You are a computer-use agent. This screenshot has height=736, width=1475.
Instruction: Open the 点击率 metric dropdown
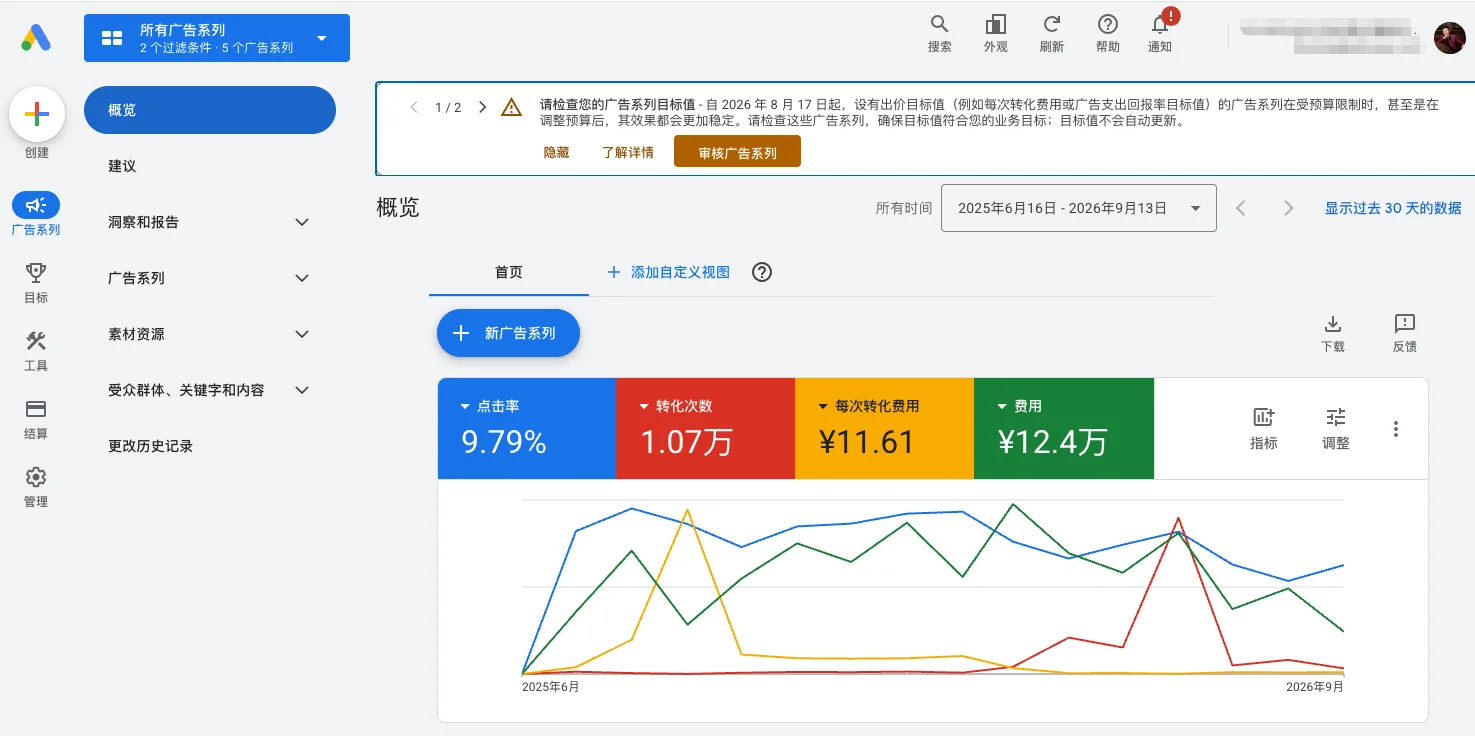tap(489, 406)
